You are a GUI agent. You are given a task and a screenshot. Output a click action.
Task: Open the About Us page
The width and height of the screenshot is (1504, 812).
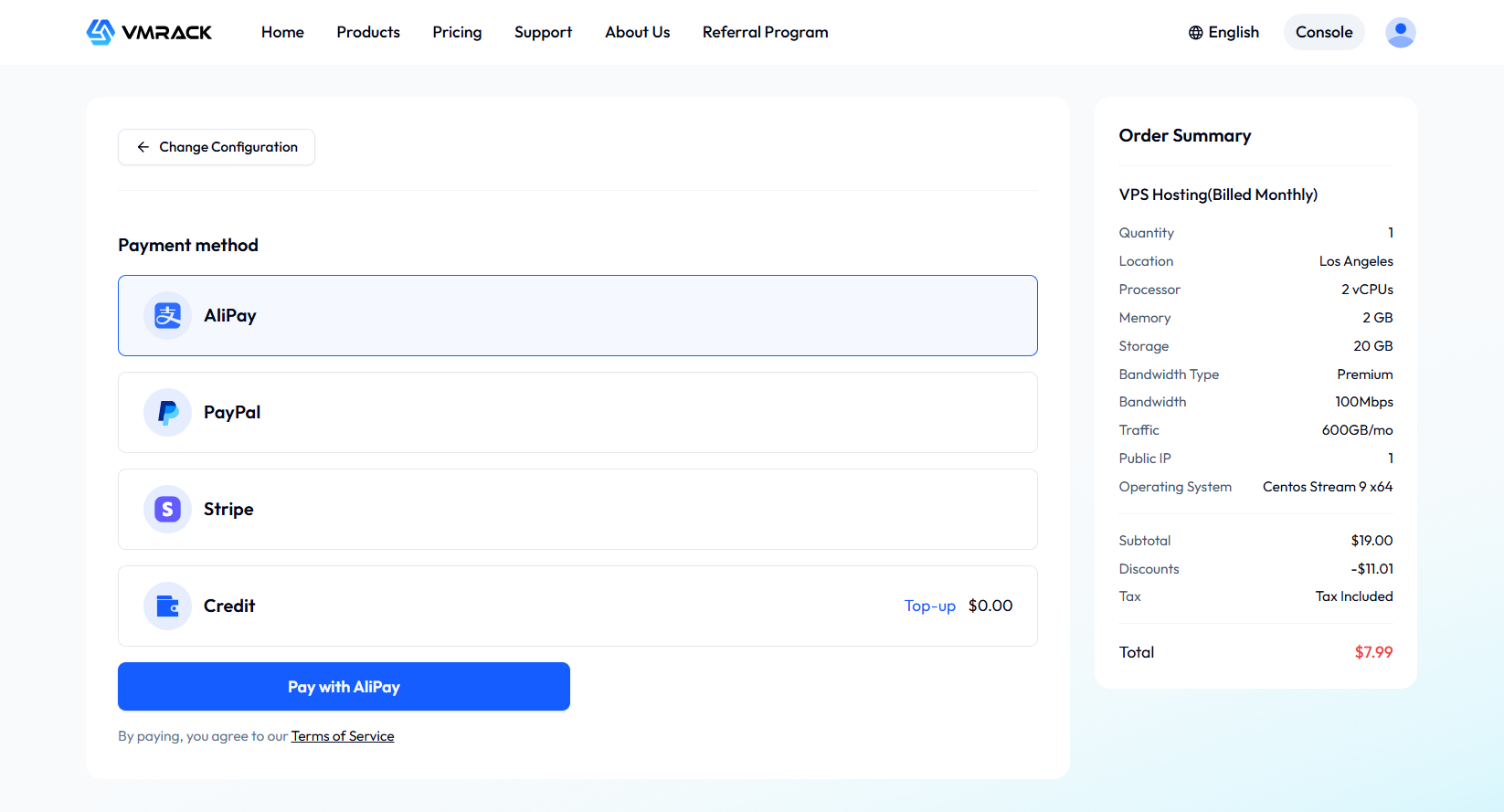637,32
